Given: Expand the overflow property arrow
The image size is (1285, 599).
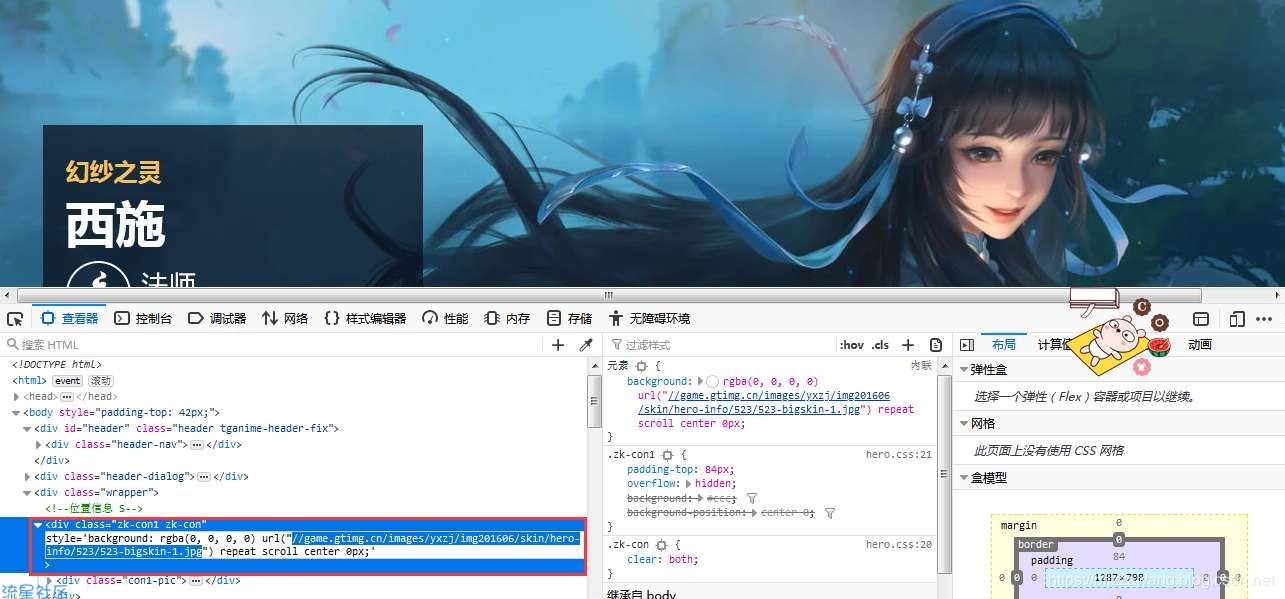Looking at the screenshot, I should 690,483.
